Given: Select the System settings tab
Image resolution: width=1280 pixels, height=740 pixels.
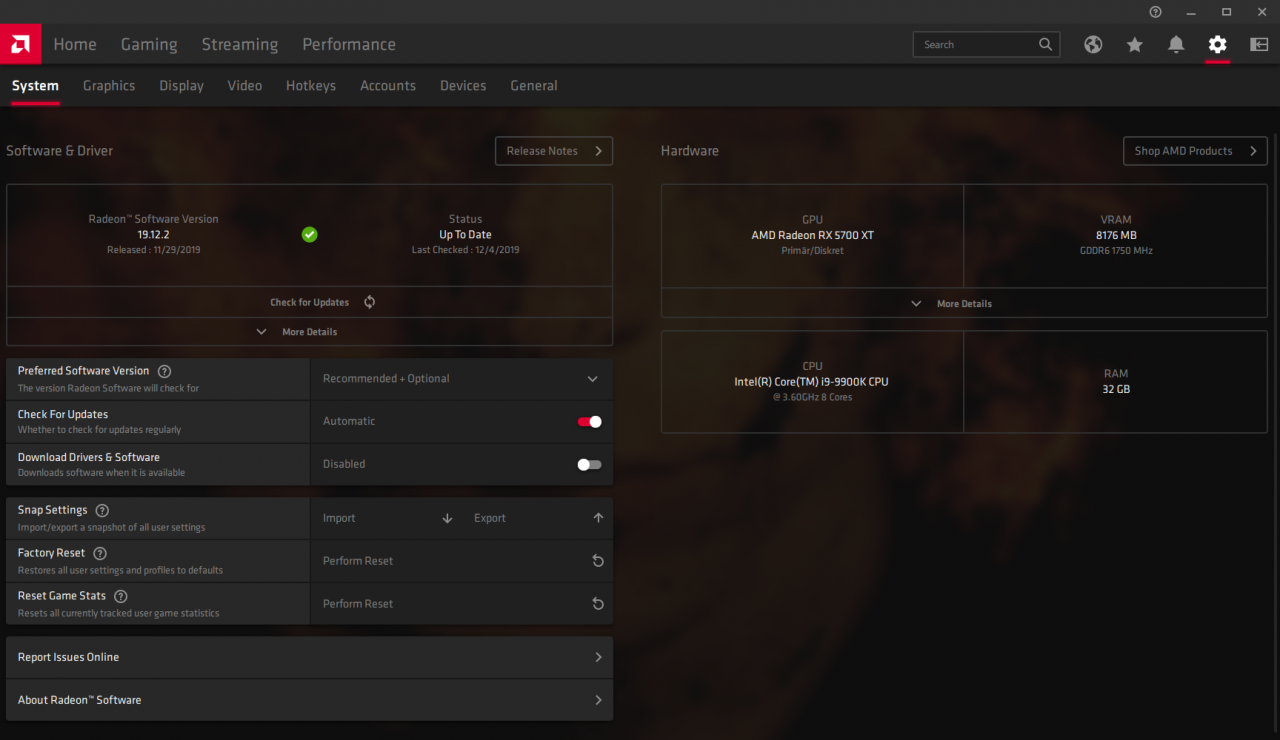Looking at the screenshot, I should pyautogui.click(x=35, y=86).
